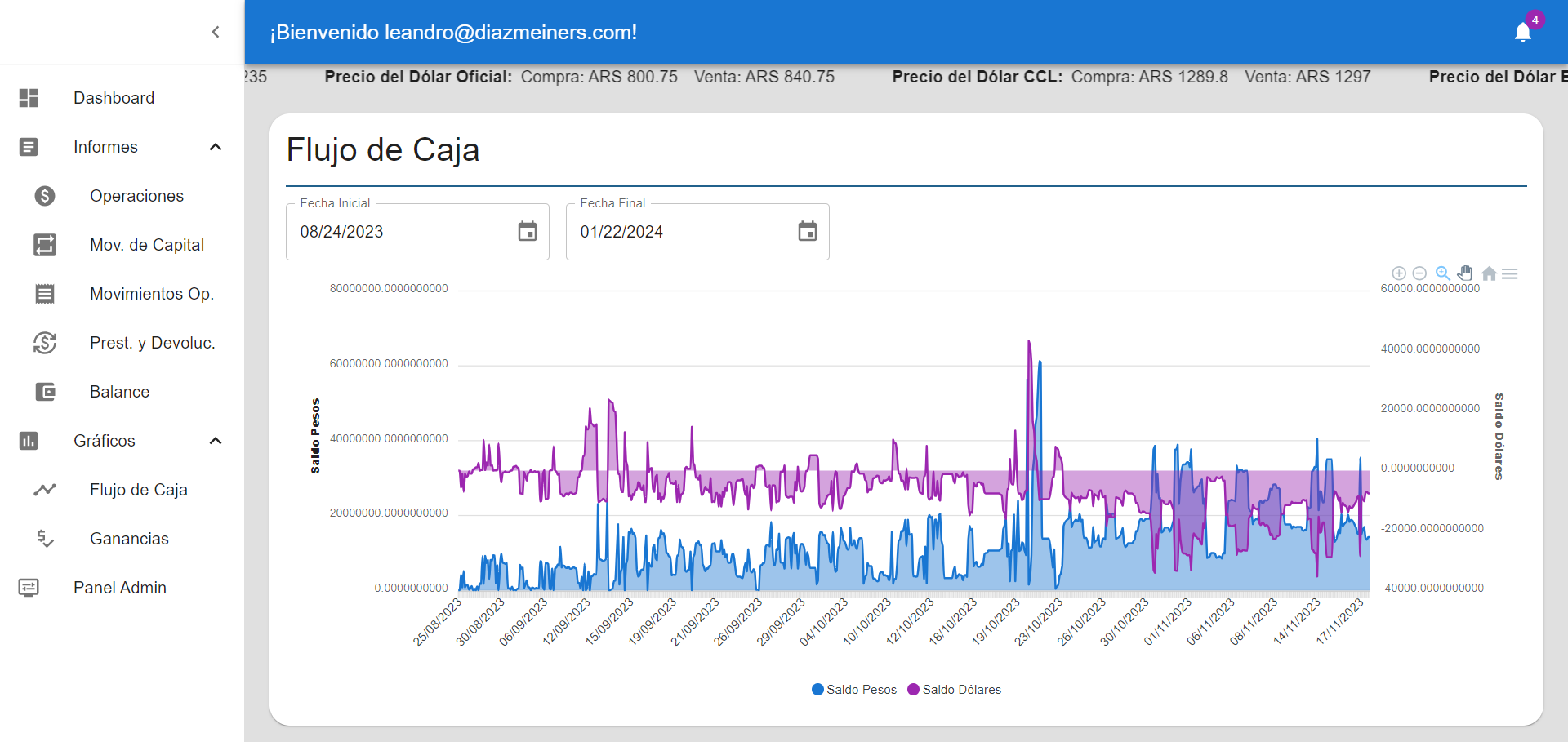The width and height of the screenshot is (1568, 742).
Task: Zoom in on the chart
Action: [x=1399, y=273]
